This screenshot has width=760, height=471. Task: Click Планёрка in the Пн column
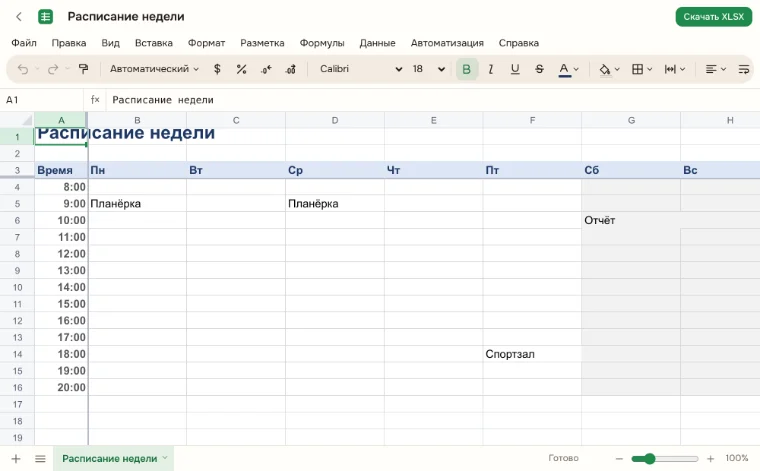pyautogui.click(x=137, y=204)
